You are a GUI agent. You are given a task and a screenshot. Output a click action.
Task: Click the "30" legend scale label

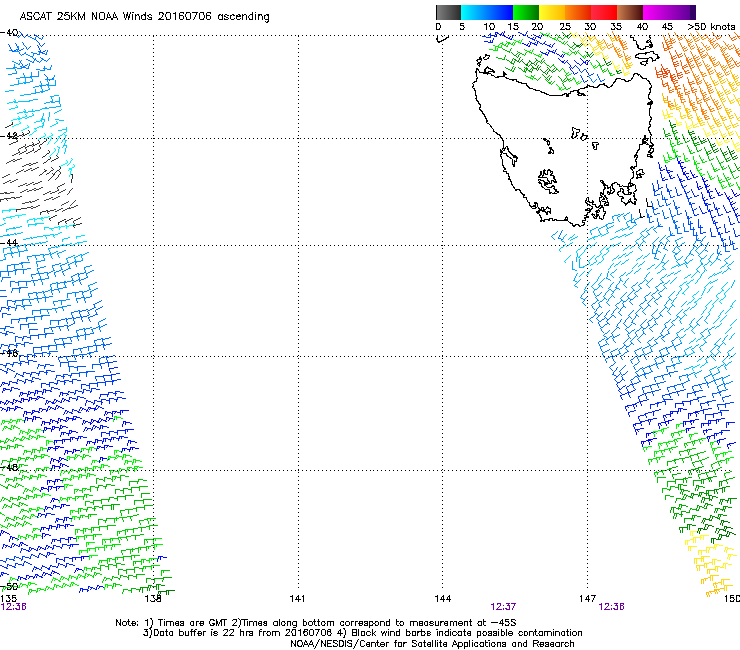click(590, 27)
